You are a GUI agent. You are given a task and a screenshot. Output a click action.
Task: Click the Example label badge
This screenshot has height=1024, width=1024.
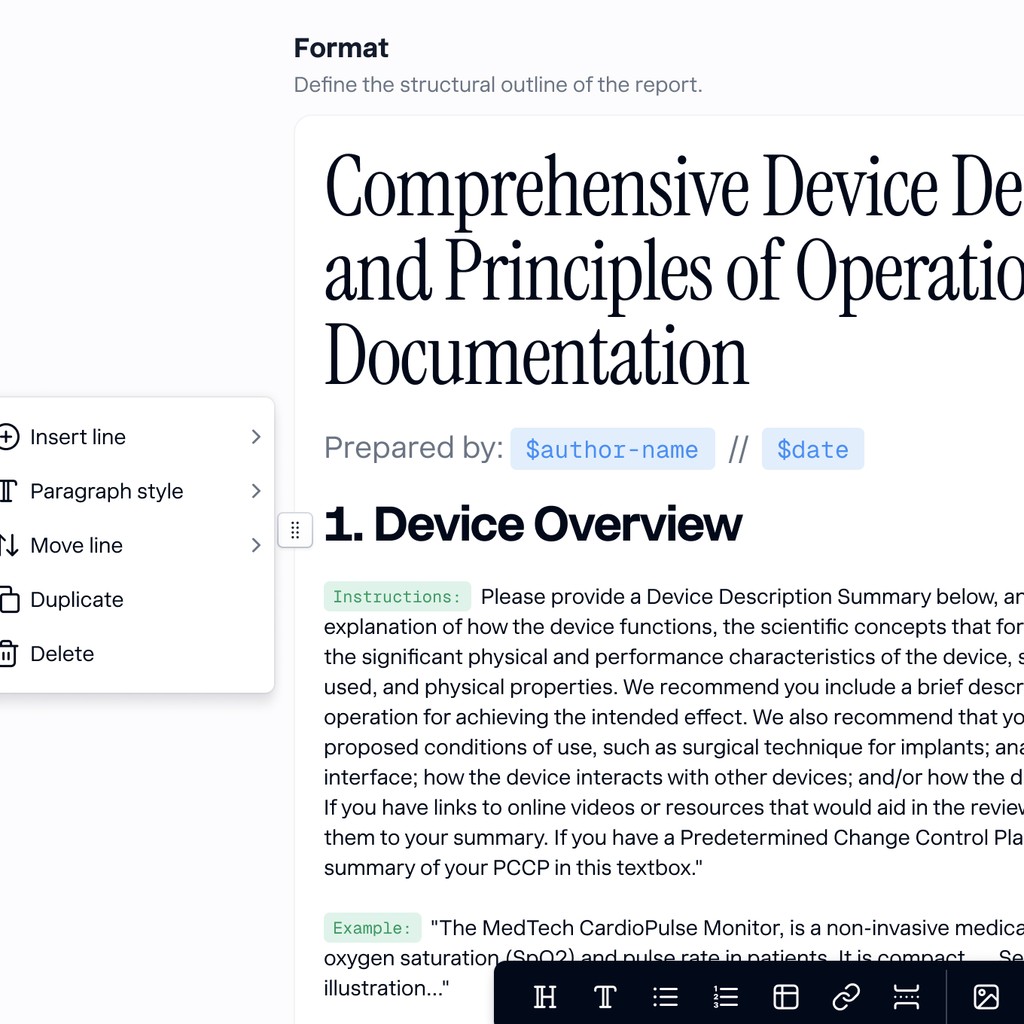pos(372,928)
